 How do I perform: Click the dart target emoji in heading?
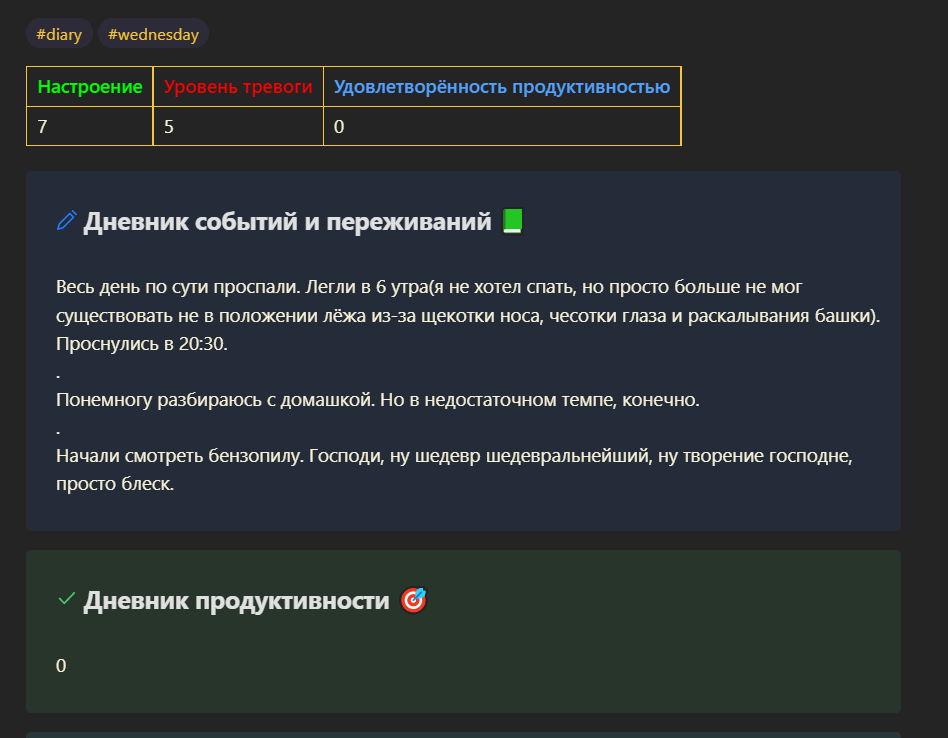pyautogui.click(x=414, y=600)
